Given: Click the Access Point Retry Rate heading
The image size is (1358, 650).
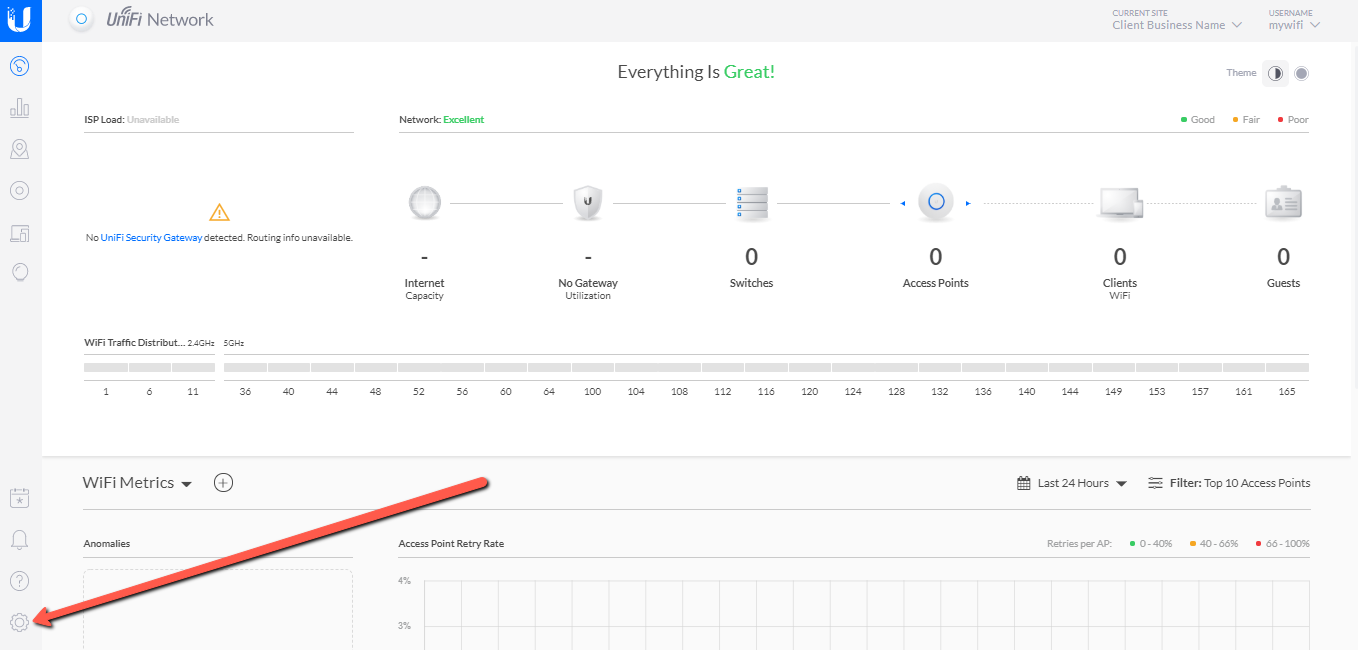Looking at the screenshot, I should coord(451,544).
